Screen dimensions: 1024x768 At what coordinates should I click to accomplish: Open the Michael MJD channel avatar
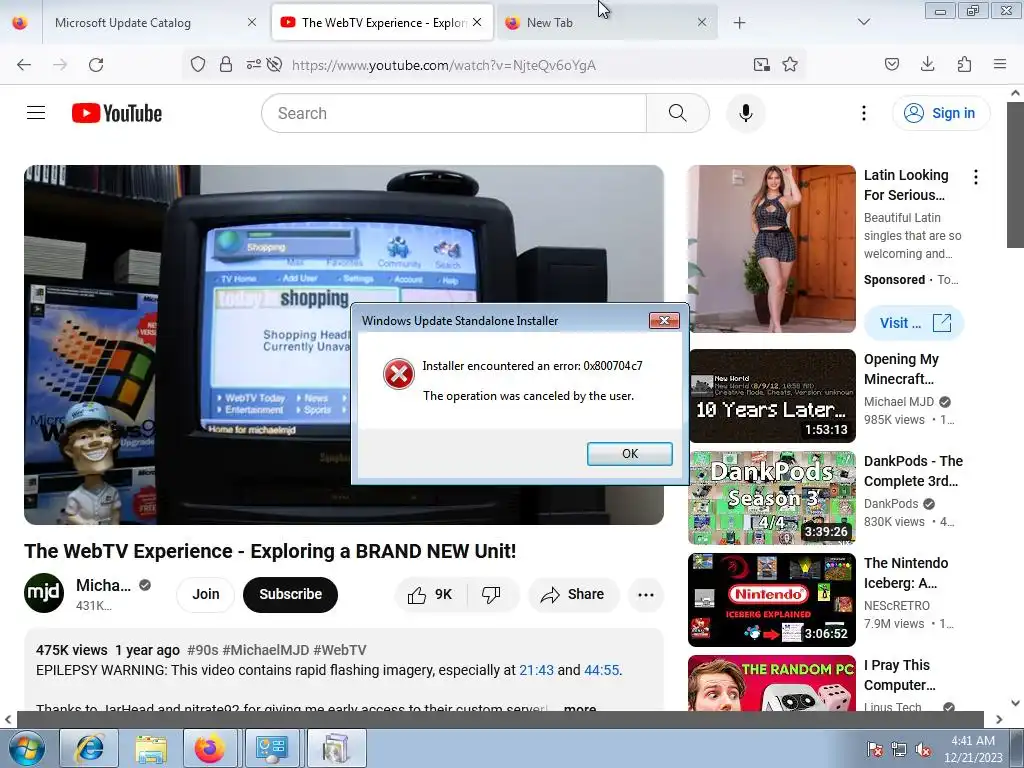(x=44, y=593)
